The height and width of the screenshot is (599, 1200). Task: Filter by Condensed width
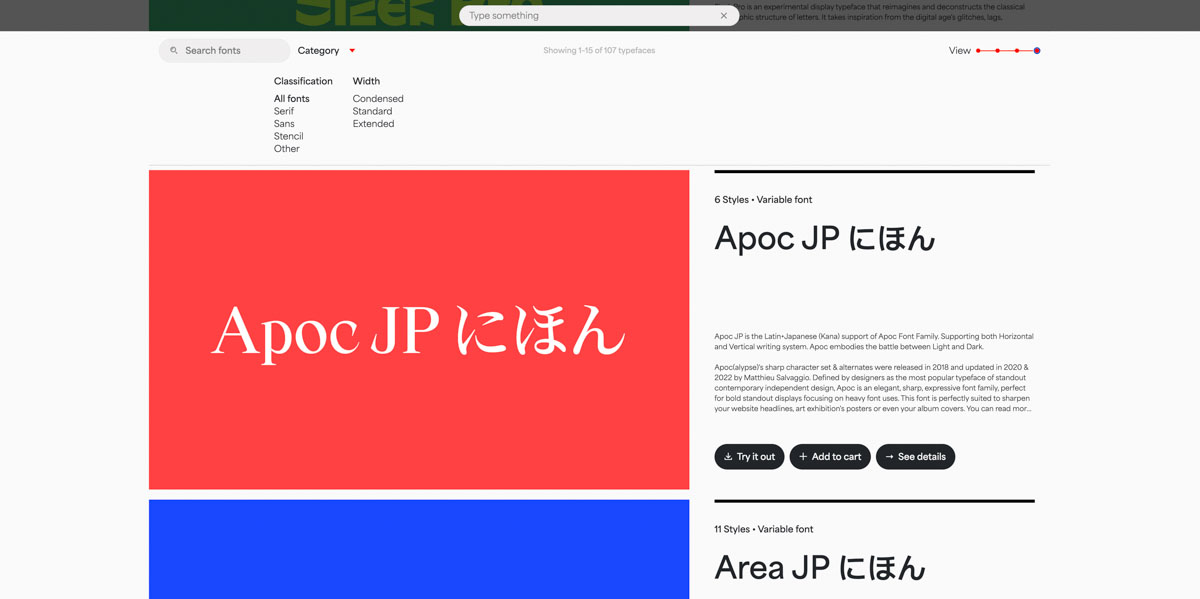(378, 99)
